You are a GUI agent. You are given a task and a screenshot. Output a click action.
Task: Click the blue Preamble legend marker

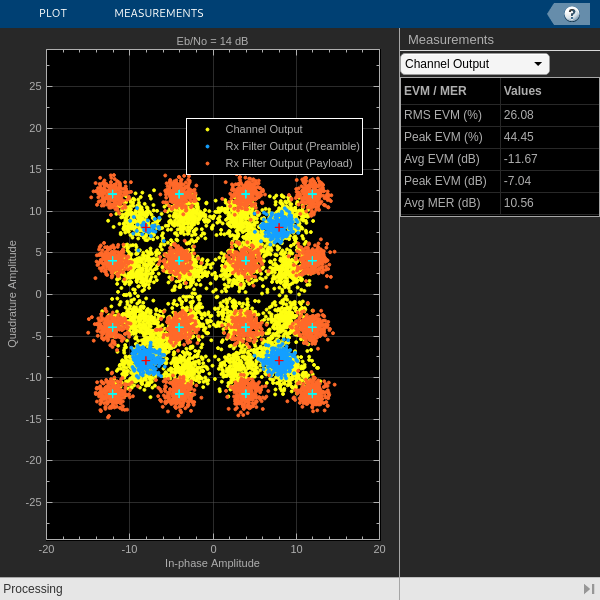point(207,147)
